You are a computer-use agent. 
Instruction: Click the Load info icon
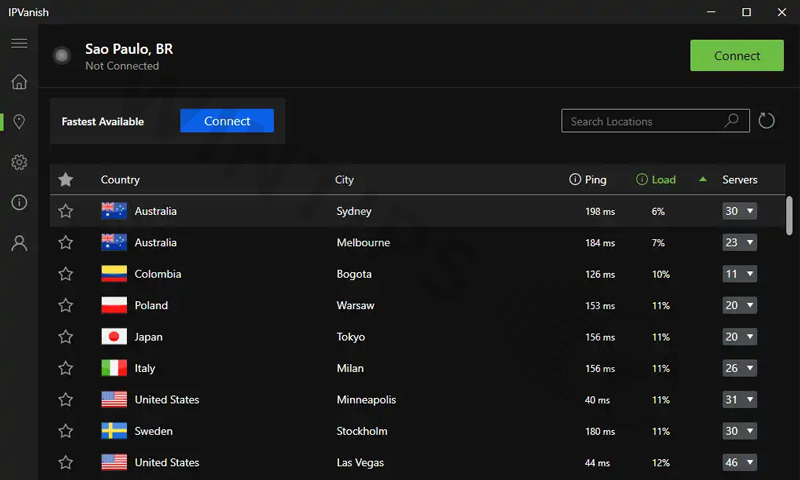pos(642,179)
